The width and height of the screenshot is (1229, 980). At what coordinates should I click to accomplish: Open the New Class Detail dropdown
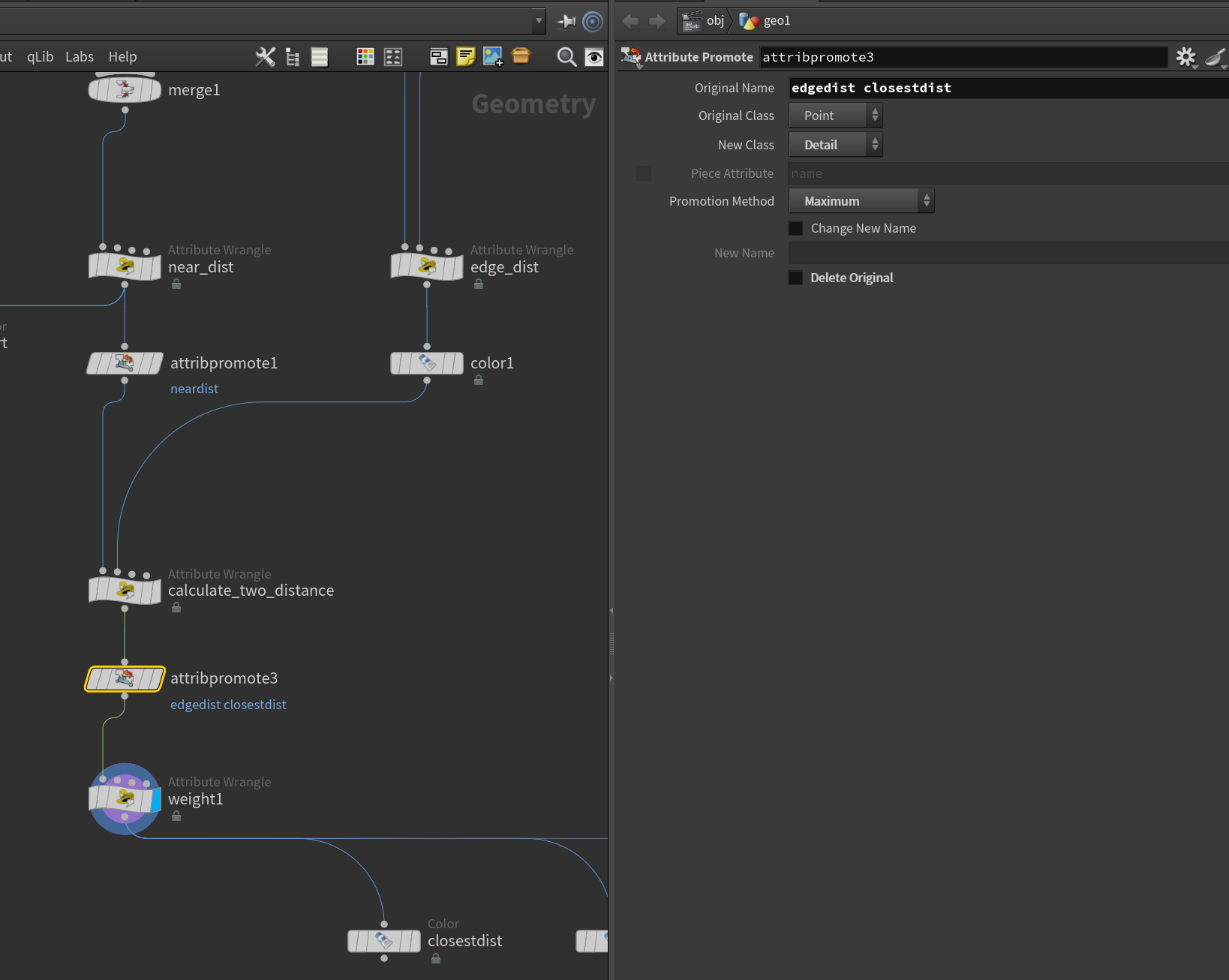836,145
